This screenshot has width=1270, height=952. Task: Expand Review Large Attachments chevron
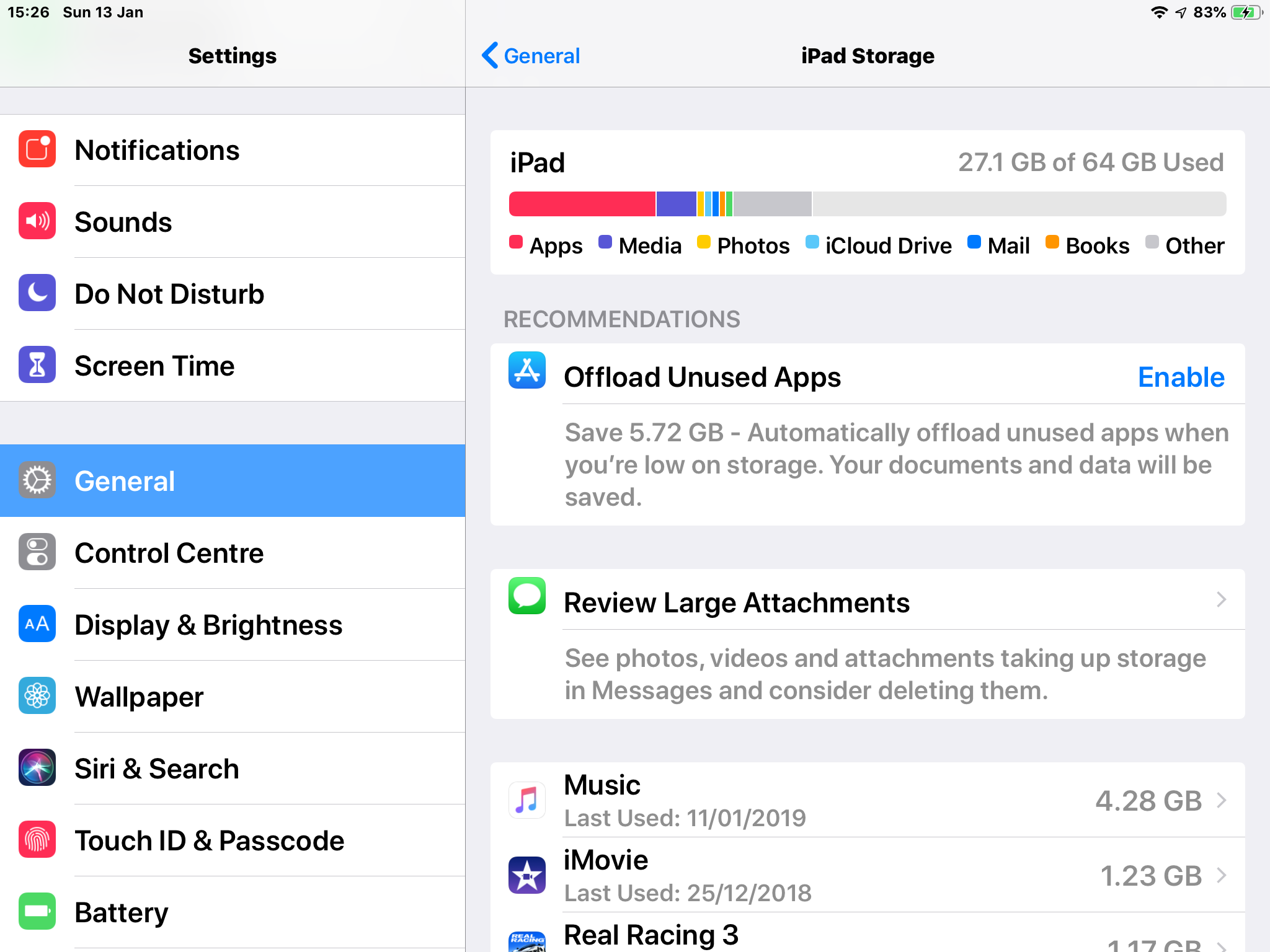(1221, 600)
